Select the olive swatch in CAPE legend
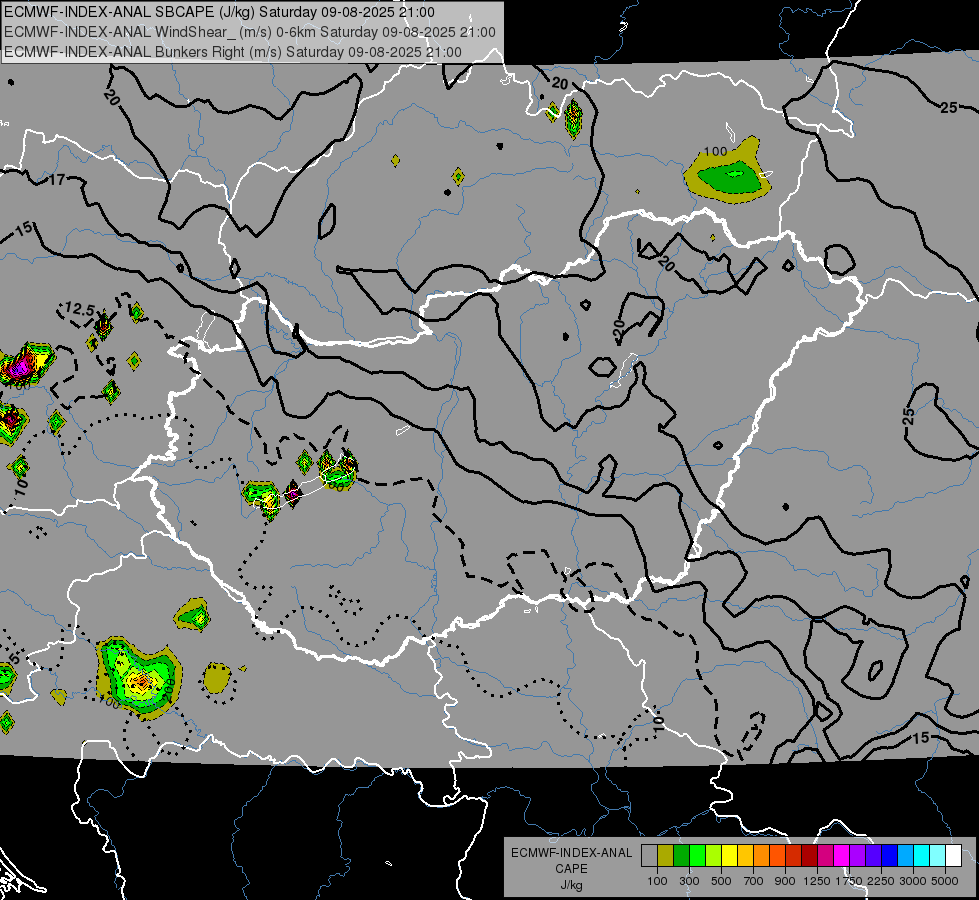 [666, 856]
